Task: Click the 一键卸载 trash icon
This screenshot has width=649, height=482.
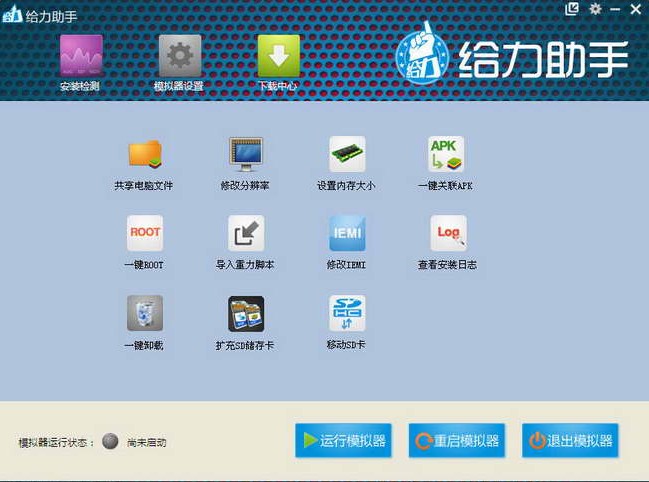Action: pos(144,313)
